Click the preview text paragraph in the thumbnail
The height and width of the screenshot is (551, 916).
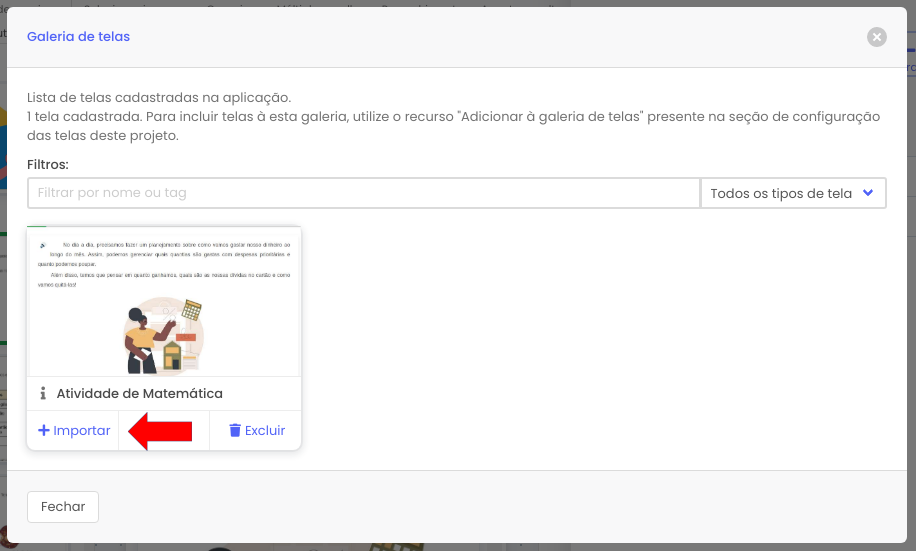pyautogui.click(x=164, y=264)
